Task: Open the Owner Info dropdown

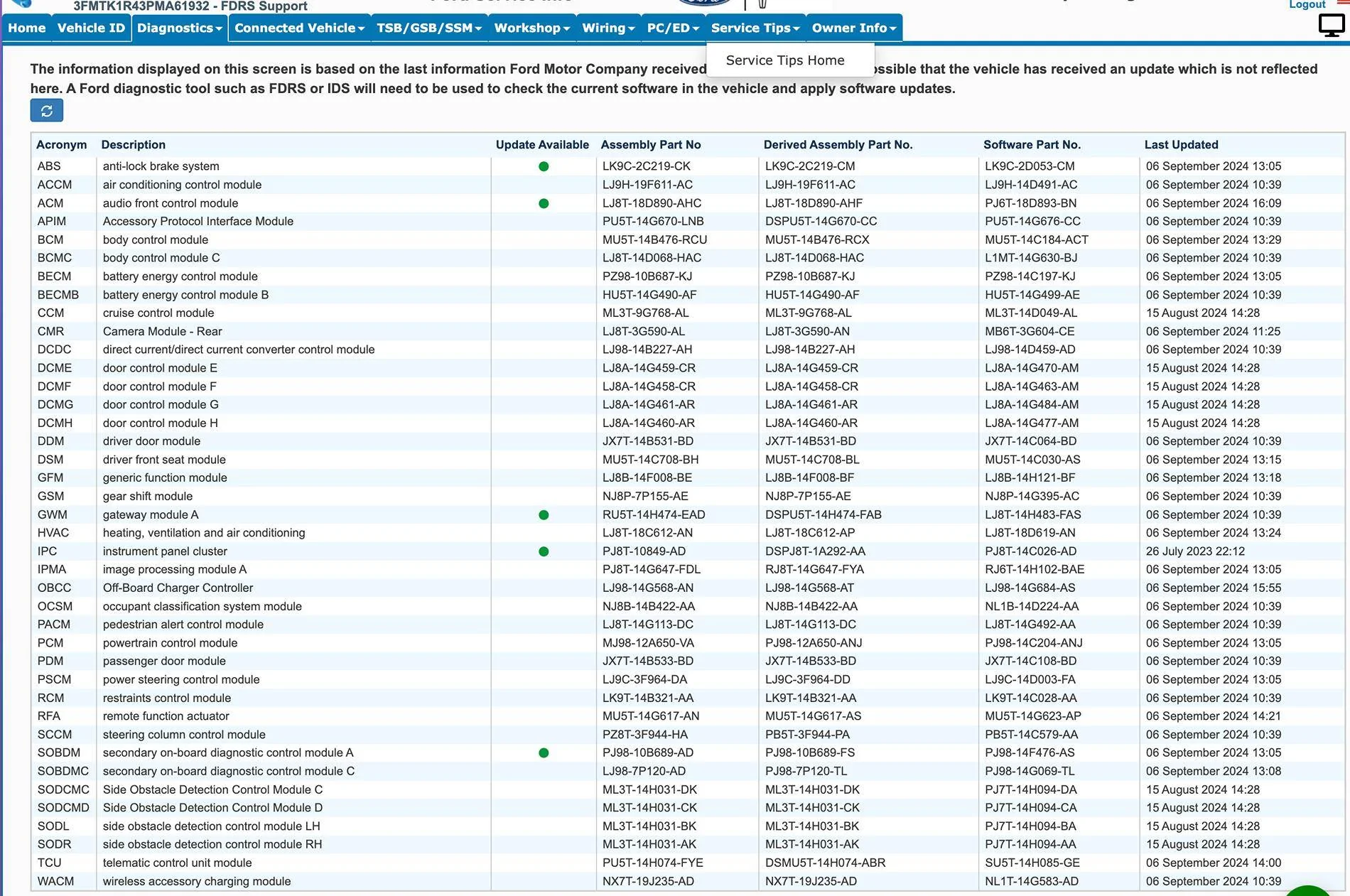Action: 854,28
